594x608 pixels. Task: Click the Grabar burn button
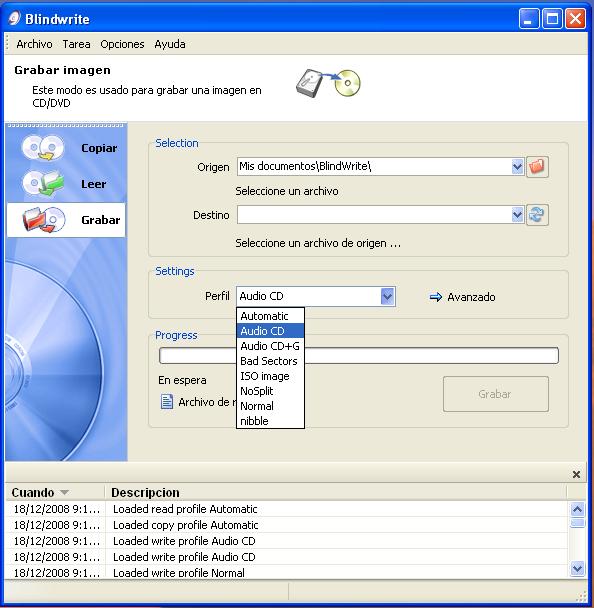[x=496, y=394]
